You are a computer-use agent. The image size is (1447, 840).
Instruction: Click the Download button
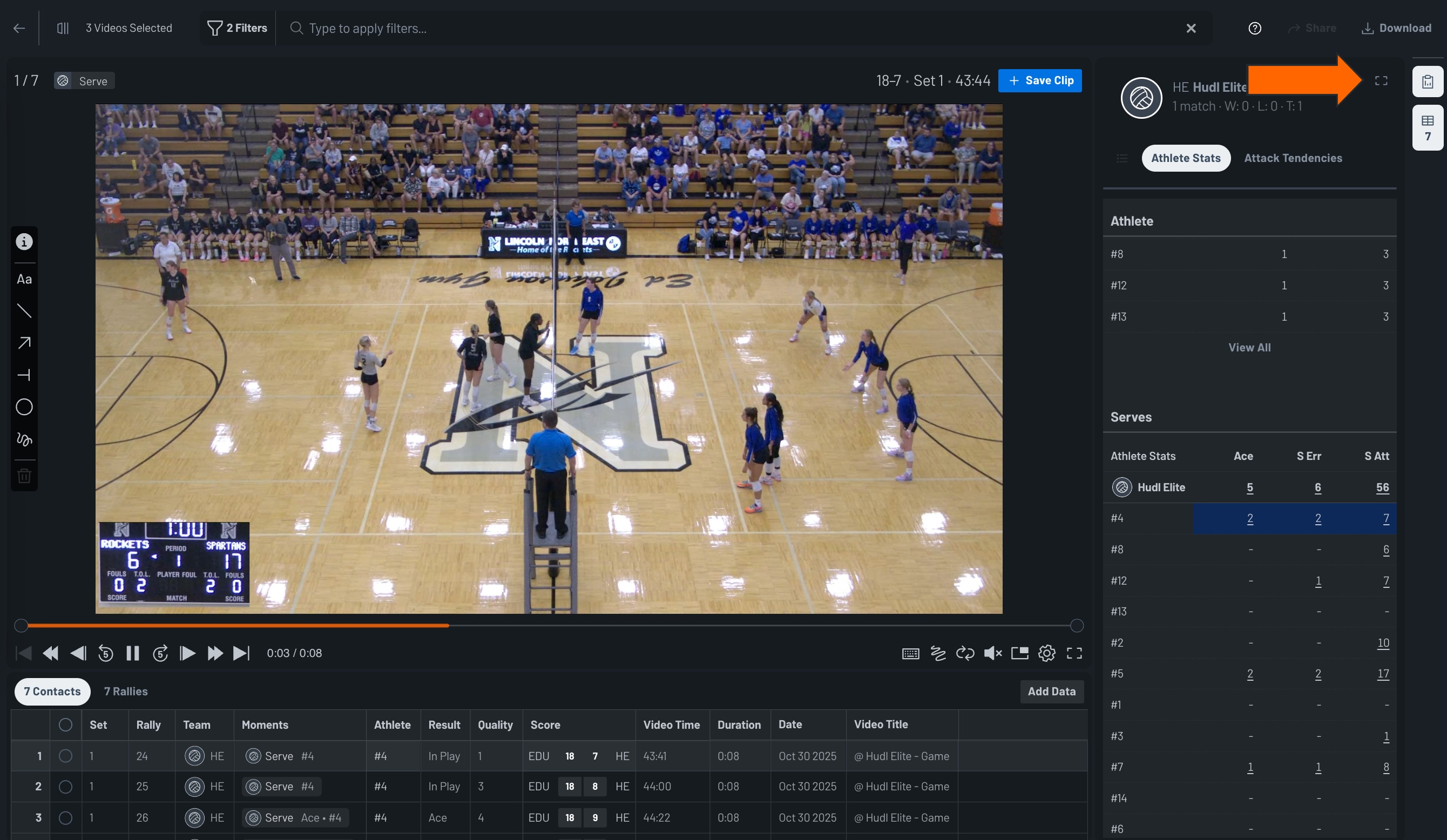[x=1396, y=28]
